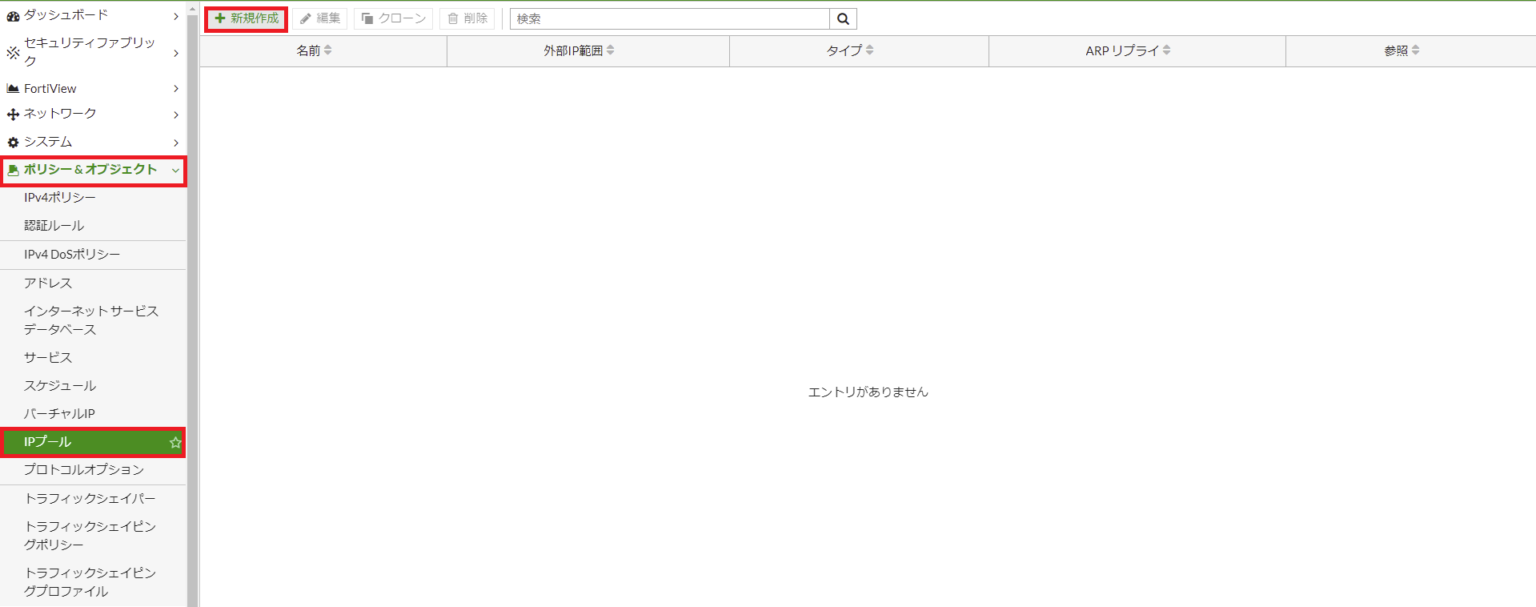The height and width of the screenshot is (607, 1536).
Task: Click the FortiView chart icon
Action: click(x=13, y=89)
